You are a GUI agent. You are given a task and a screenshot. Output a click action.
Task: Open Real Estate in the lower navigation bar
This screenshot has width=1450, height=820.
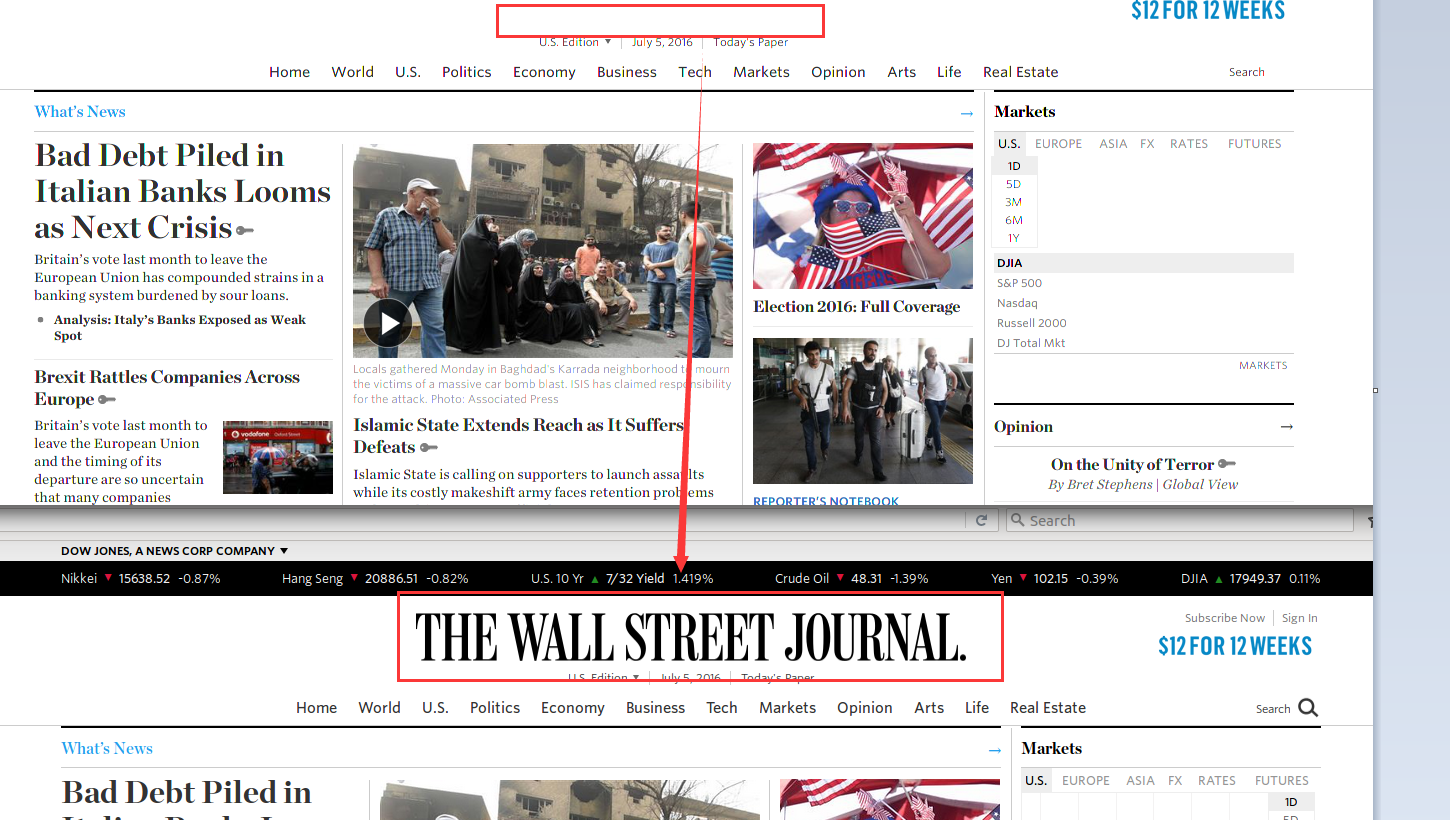[x=1047, y=708]
